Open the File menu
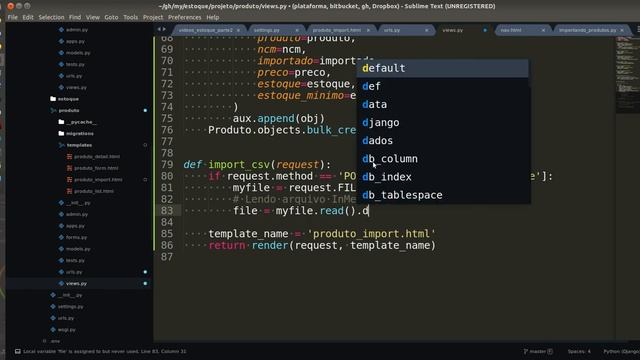Image resolution: width=640 pixels, height=360 pixels. 13,17
